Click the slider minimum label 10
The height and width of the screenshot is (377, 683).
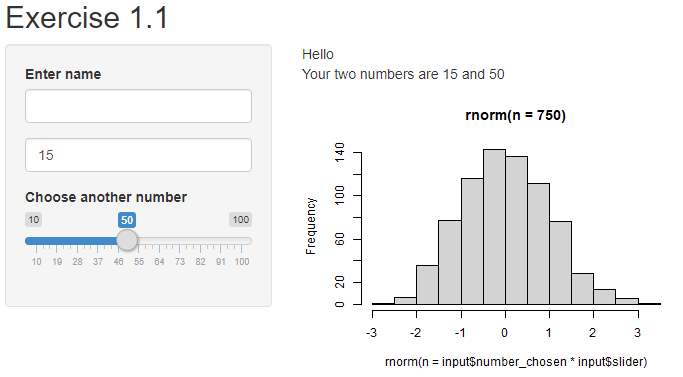tap(34, 219)
